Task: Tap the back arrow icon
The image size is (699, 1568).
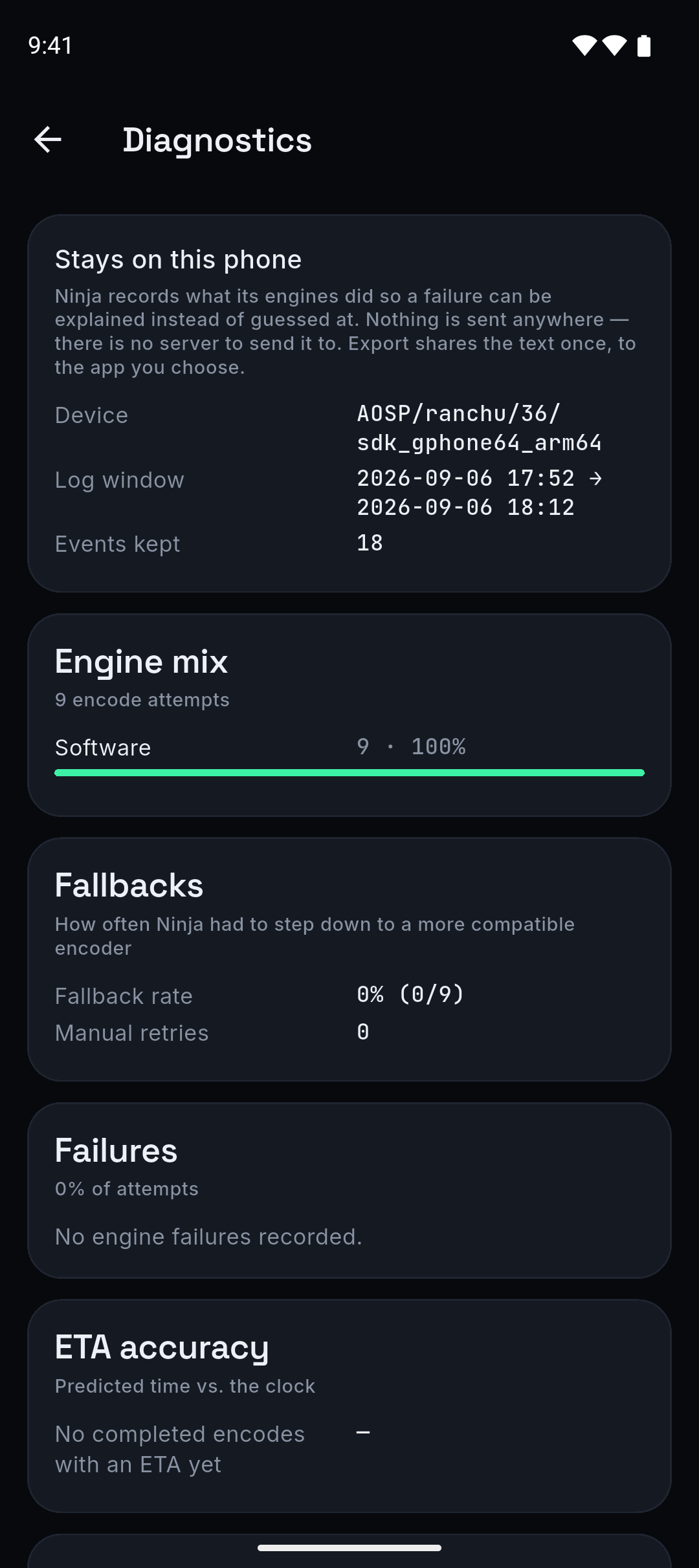Action: pyautogui.click(x=48, y=140)
